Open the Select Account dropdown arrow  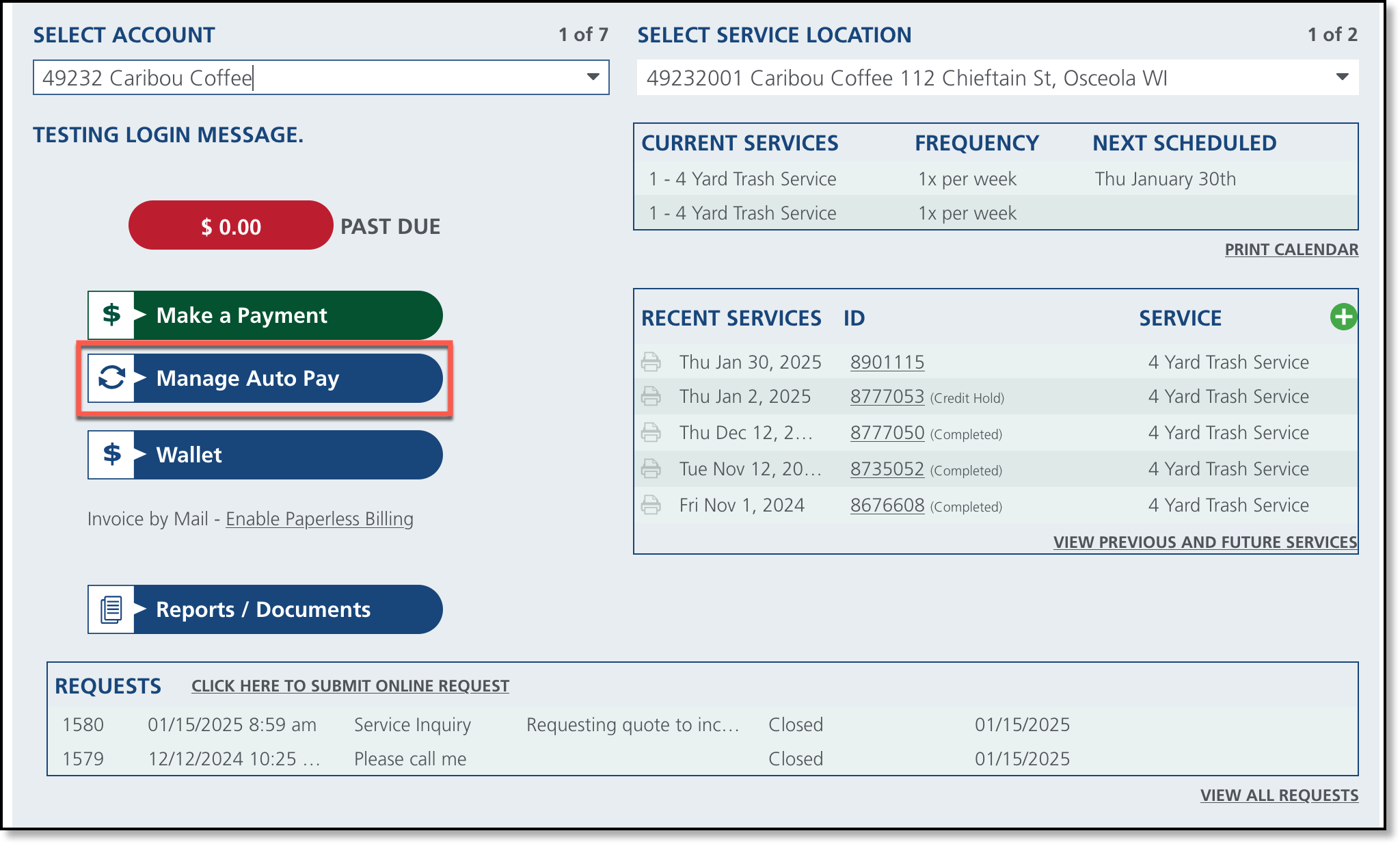[593, 77]
